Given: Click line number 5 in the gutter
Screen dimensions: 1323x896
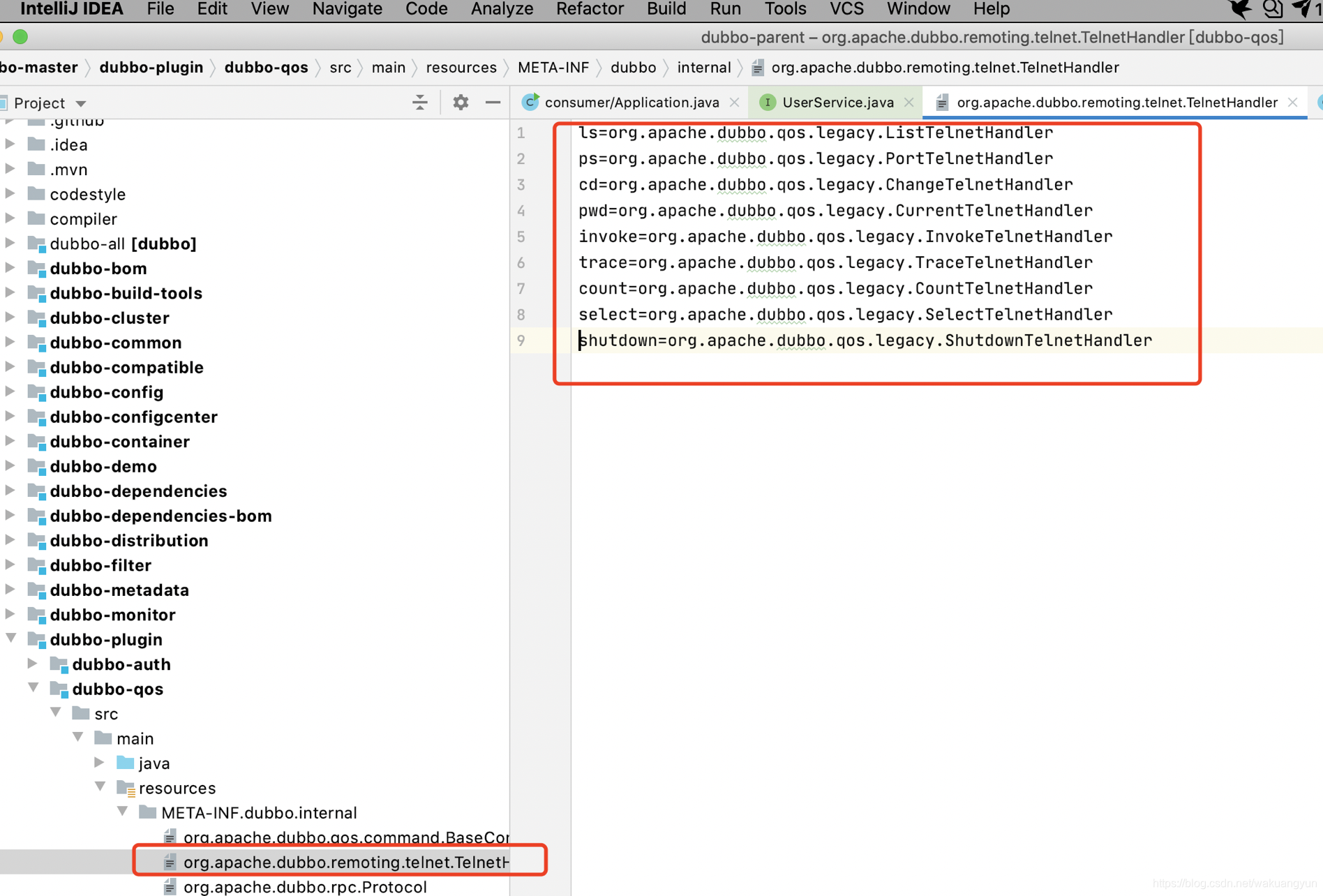Looking at the screenshot, I should (x=521, y=237).
